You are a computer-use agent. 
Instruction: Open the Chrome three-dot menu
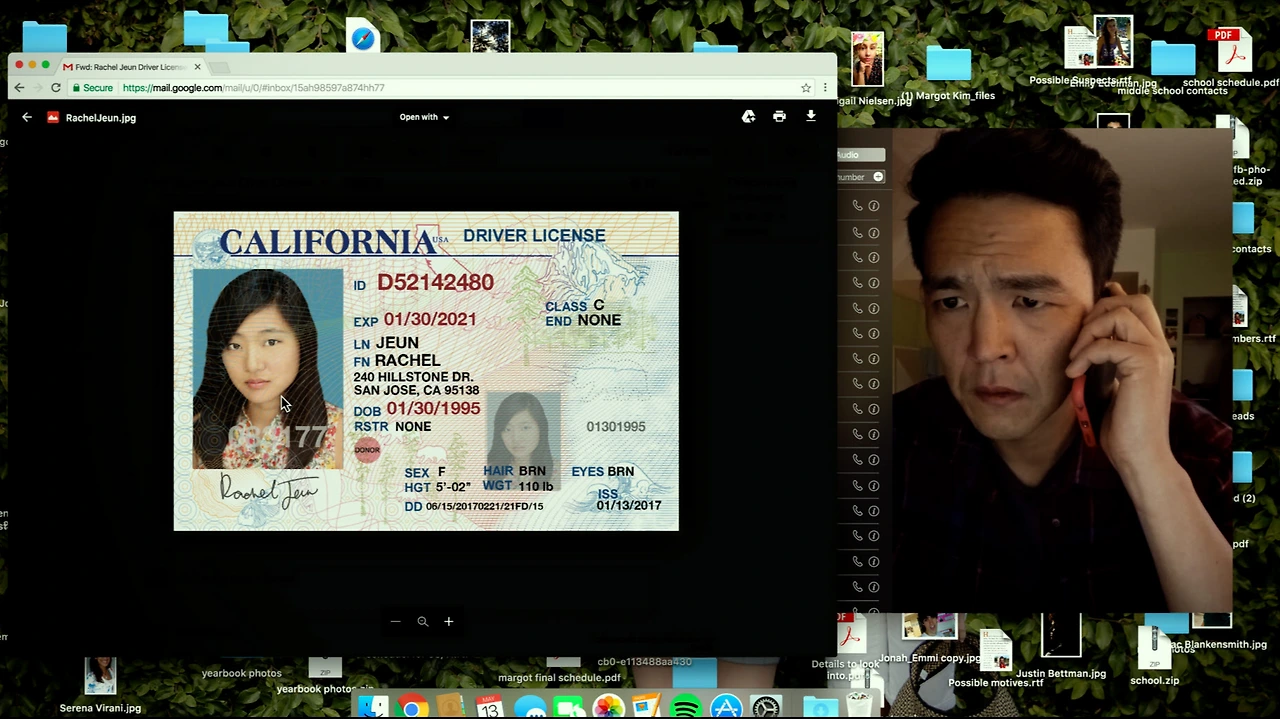click(825, 88)
